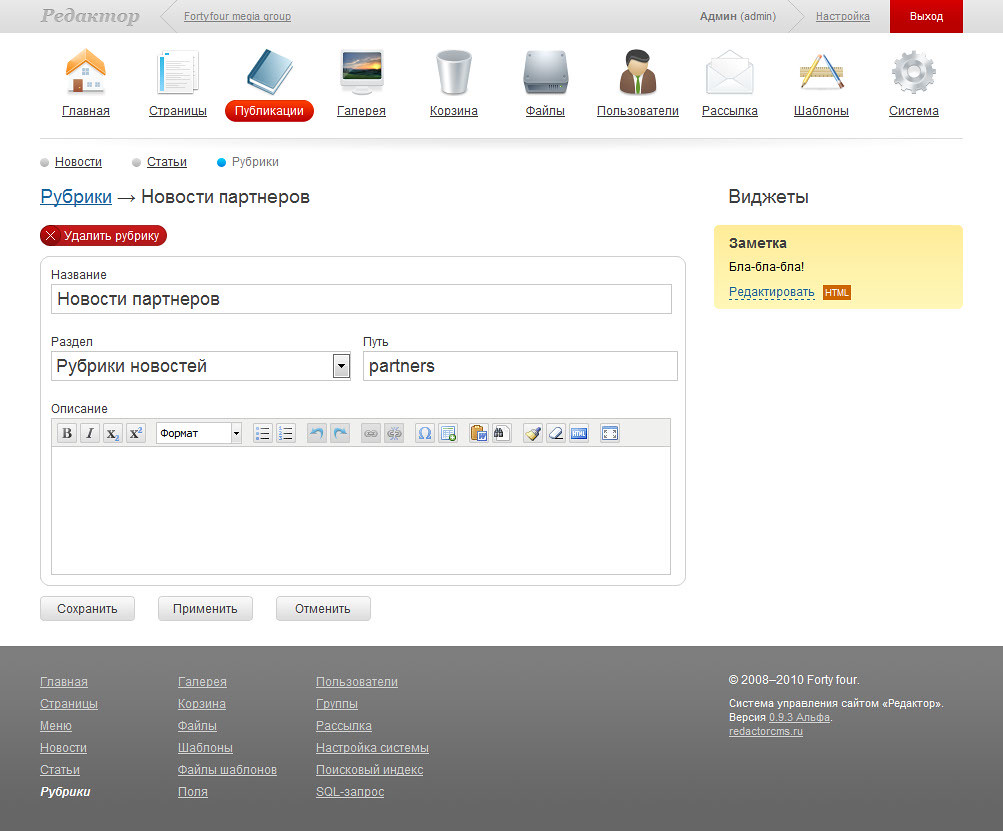
Task: Switch to the Статьи tab
Action: click(x=166, y=162)
